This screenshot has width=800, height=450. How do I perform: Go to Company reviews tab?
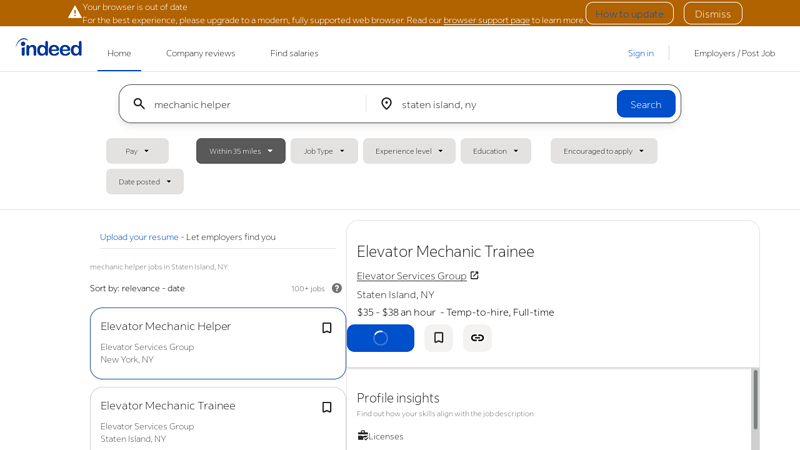click(200, 53)
